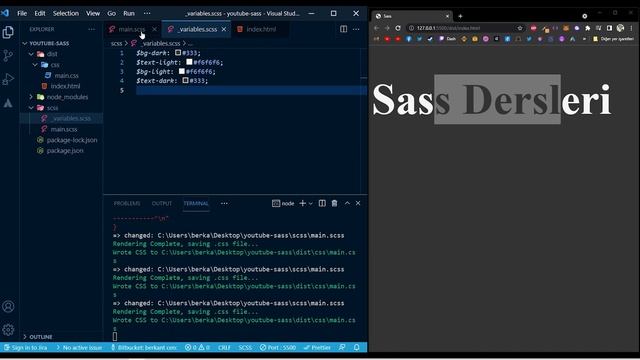Click the $bg-dark #333 color swatch
640x360 pixels.
pos(178,53)
